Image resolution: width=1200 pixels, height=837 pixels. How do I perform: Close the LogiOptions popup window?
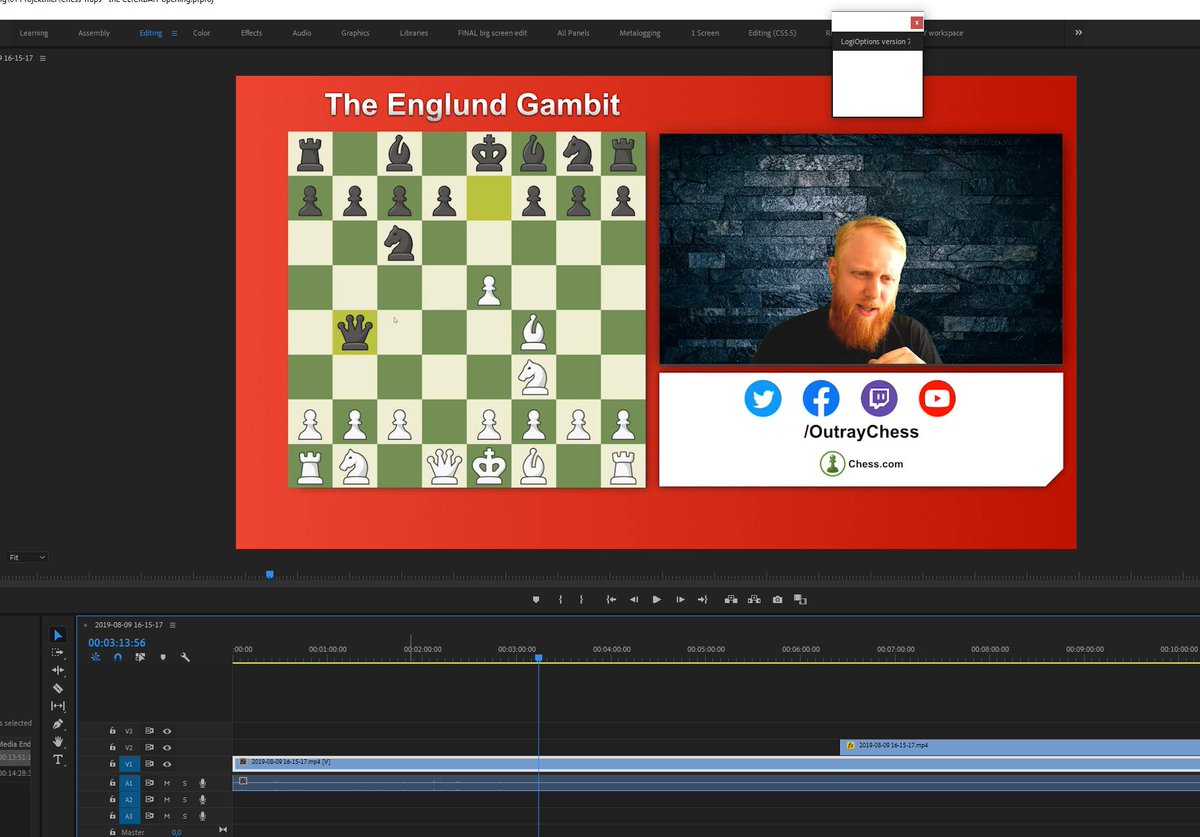(x=916, y=22)
